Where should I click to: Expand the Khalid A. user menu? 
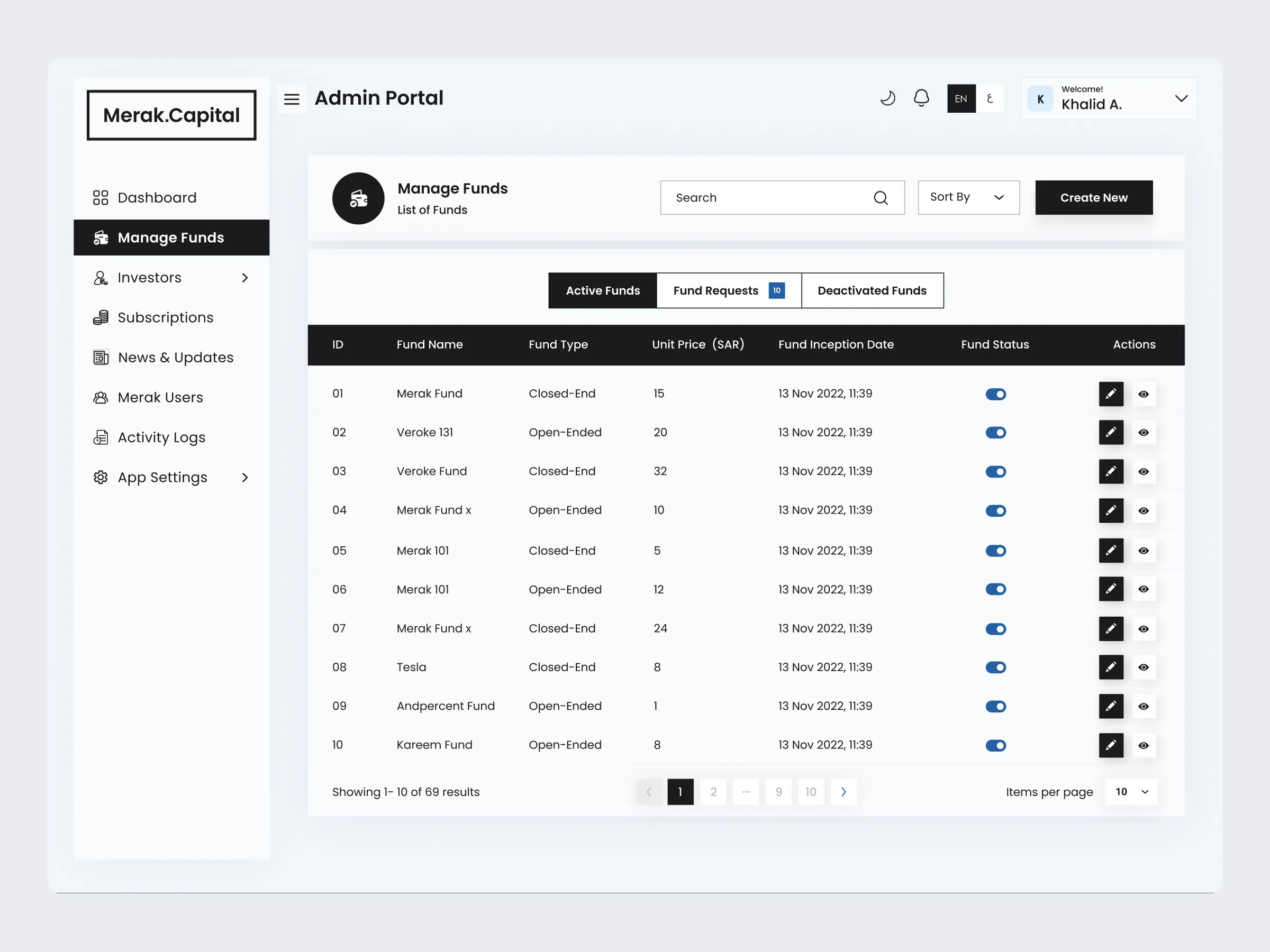tap(1181, 99)
